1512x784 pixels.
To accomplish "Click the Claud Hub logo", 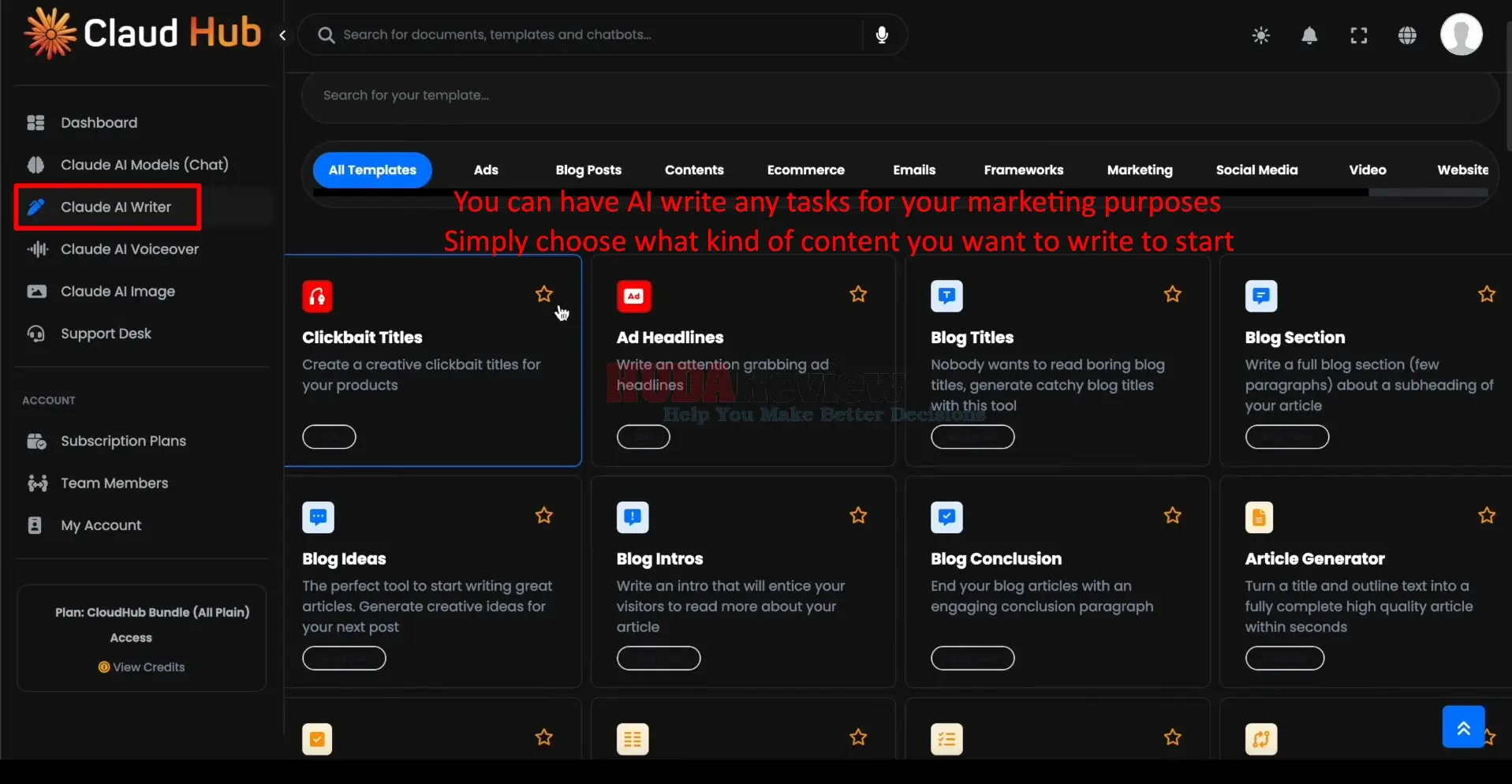I will click(x=143, y=34).
